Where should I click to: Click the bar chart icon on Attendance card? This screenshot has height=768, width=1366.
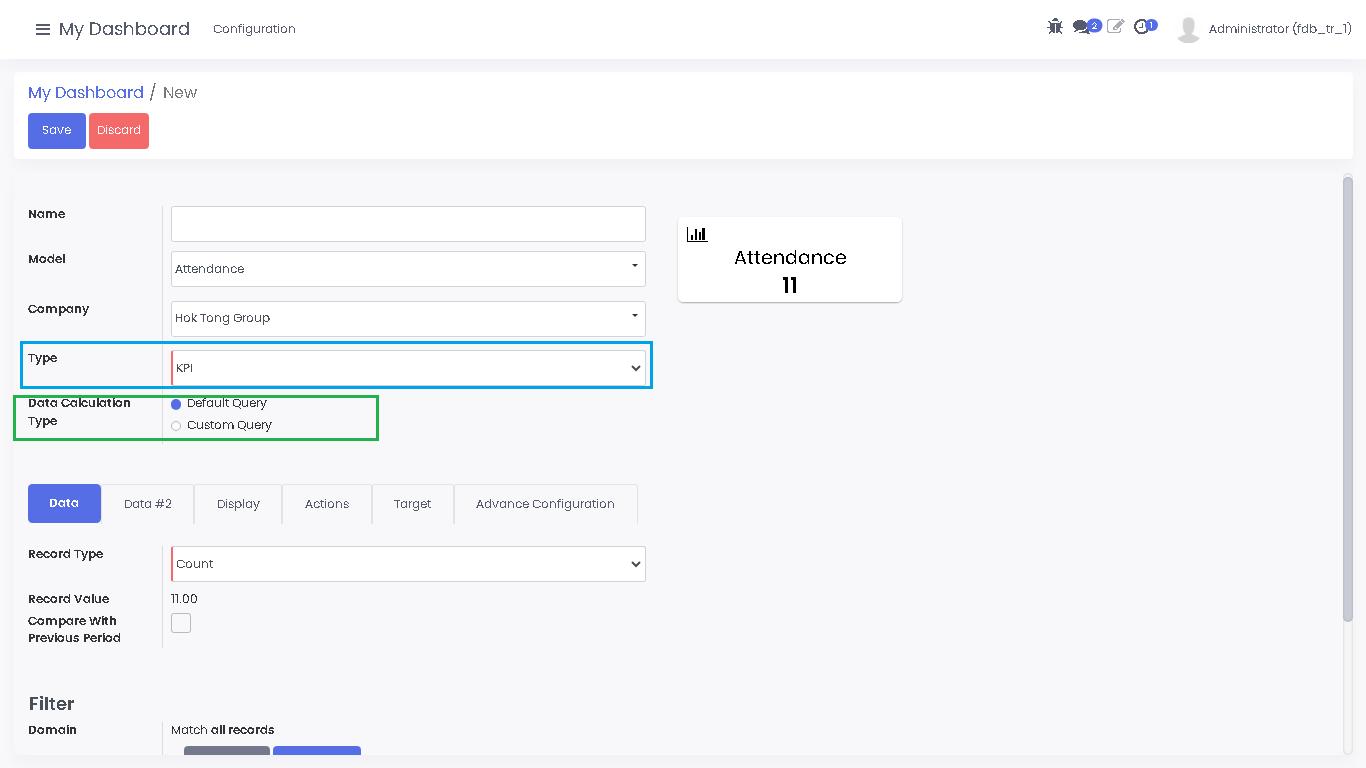click(697, 234)
